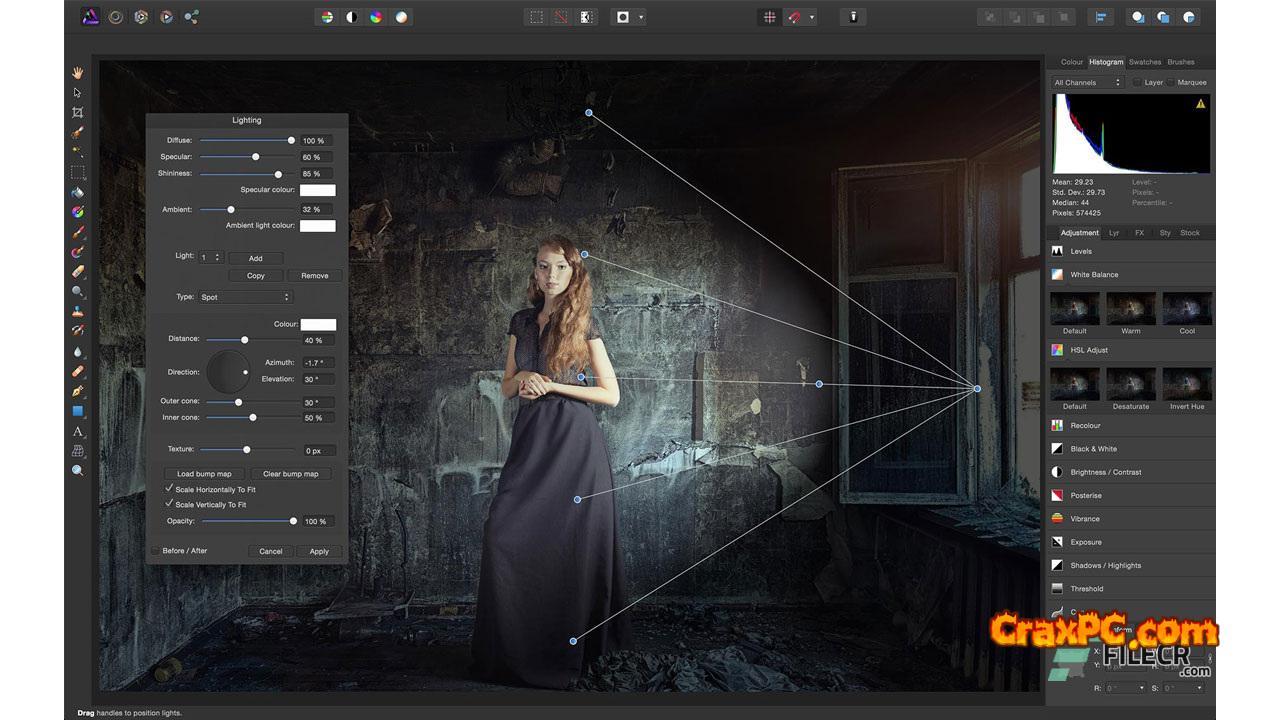Screen dimensions: 1280x720
Task: Click the Apply button in Lighting dialog
Action: point(319,551)
